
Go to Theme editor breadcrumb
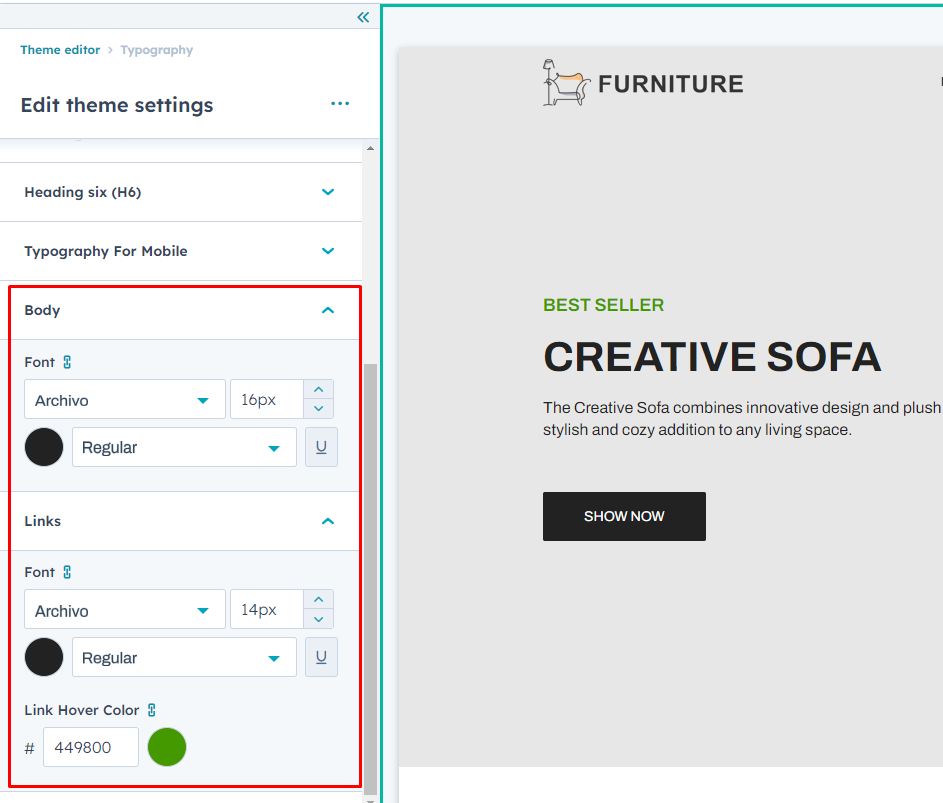[x=60, y=50]
